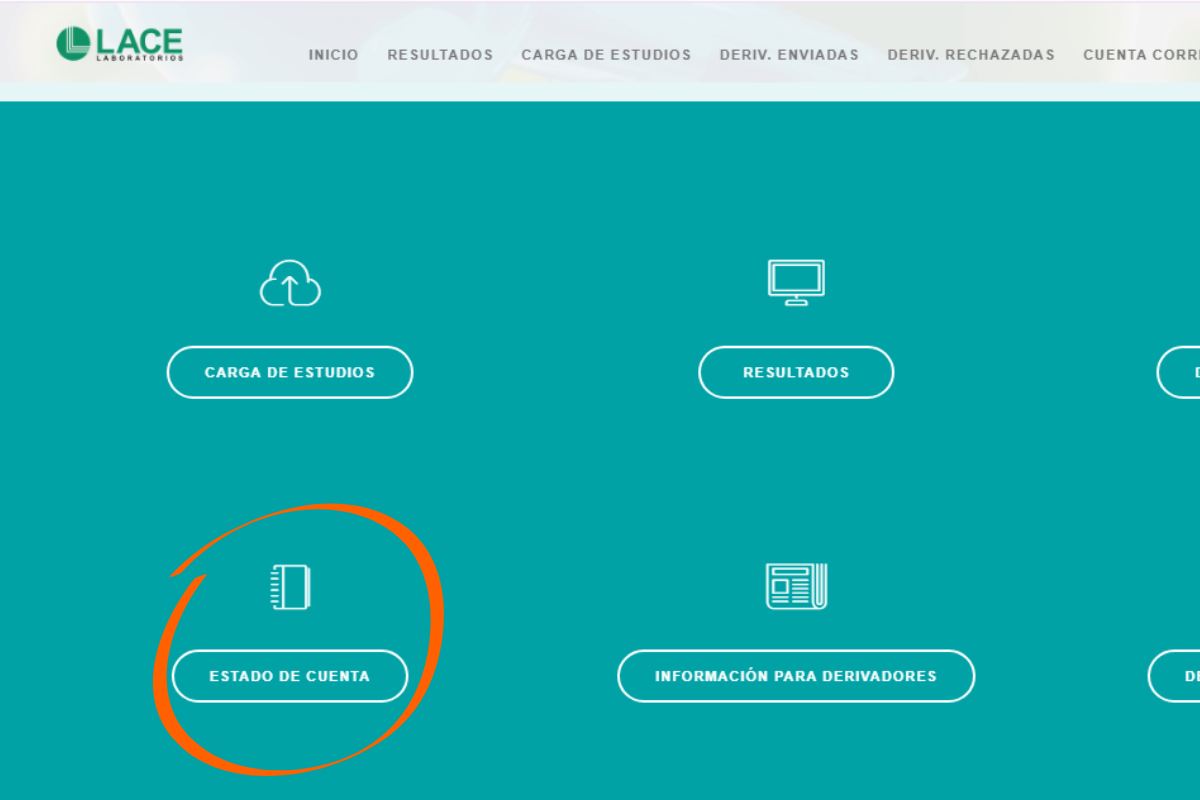Select Deriv. Rechazadas in the navigation bar
The height and width of the screenshot is (800, 1200).
[x=971, y=55]
